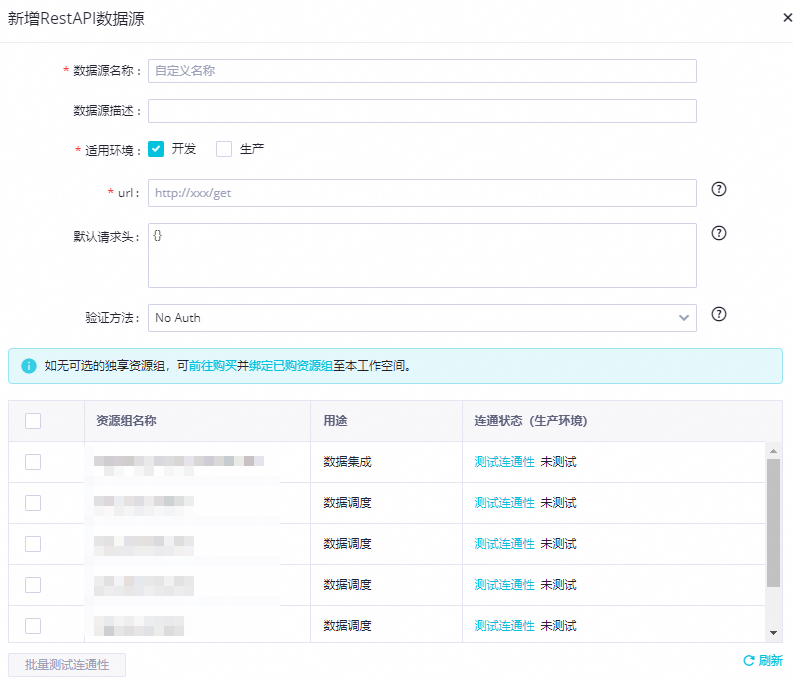Open the 前往购买 link
Image resolution: width=793 pixels, height=684 pixels.
click(213, 366)
